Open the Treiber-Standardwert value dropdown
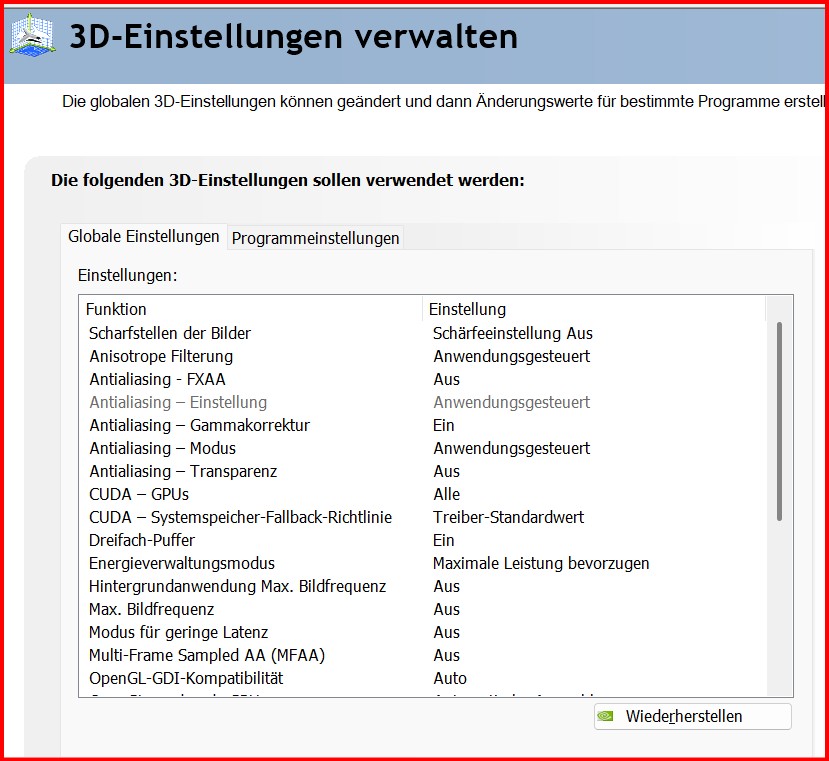Viewport: 829px width, 761px height. (509, 517)
